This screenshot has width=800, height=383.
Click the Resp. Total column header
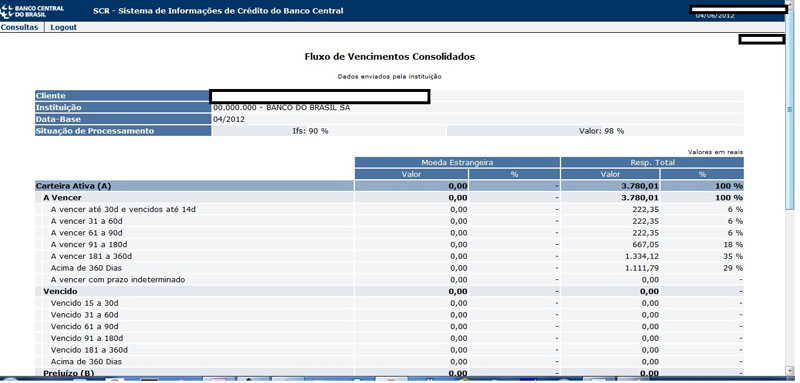coord(652,163)
